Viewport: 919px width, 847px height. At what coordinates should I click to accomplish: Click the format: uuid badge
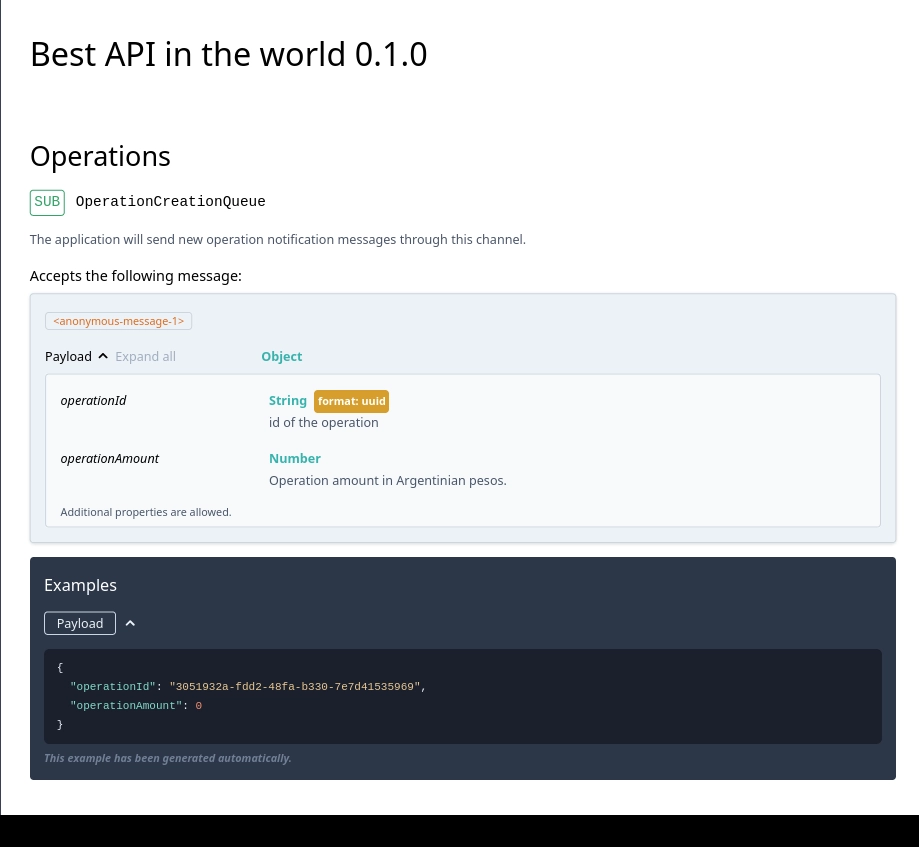click(x=351, y=400)
